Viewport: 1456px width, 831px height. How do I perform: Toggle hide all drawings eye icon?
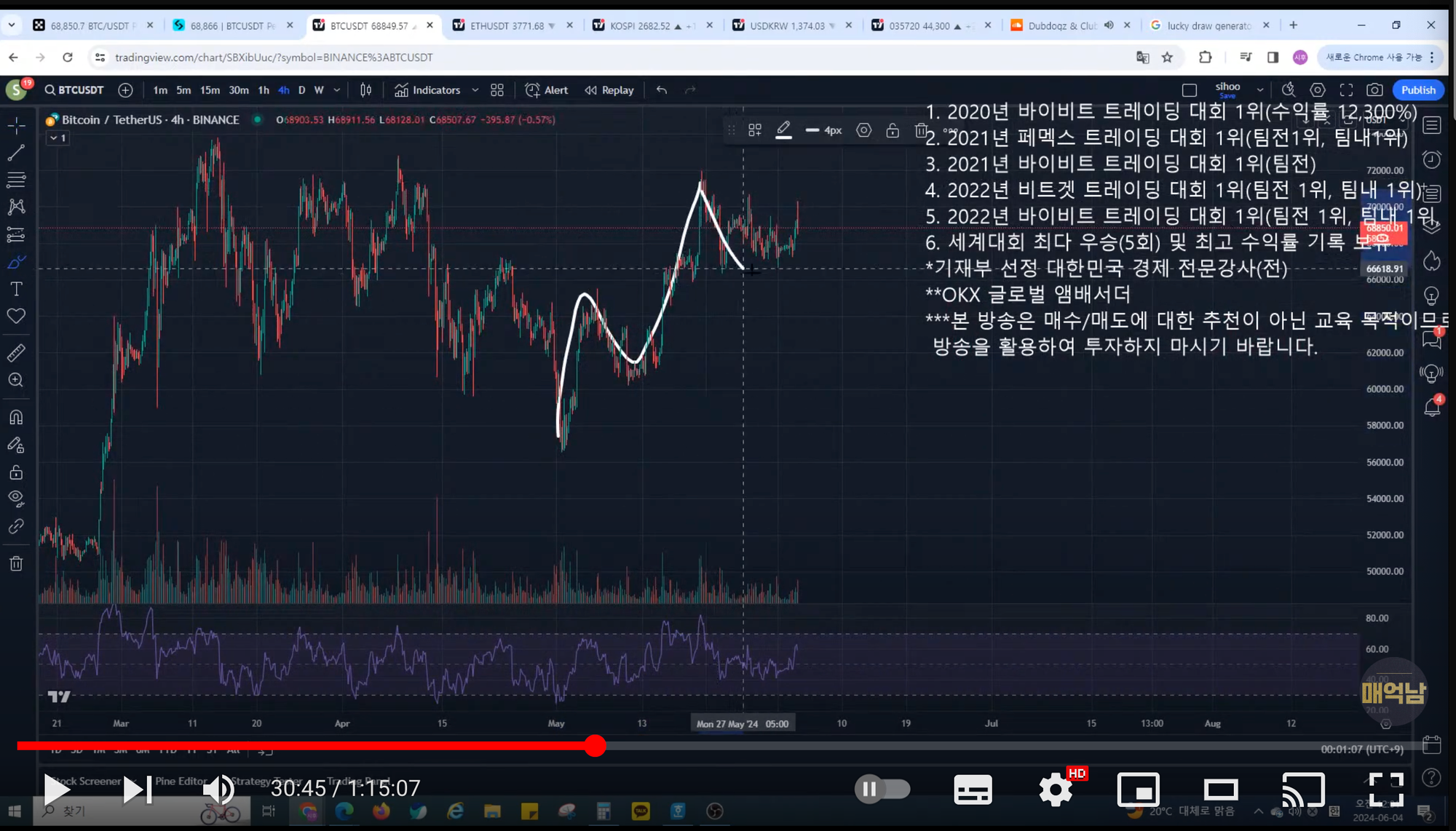click(x=16, y=499)
